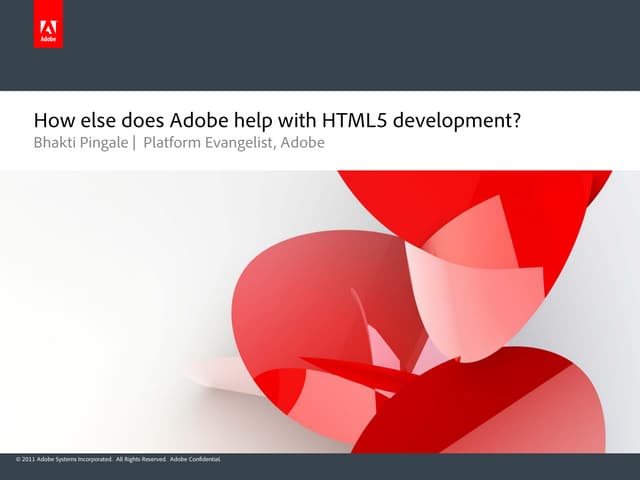Select the slide title about HTML5 development
This screenshot has width=640, height=480.
[x=279, y=121]
